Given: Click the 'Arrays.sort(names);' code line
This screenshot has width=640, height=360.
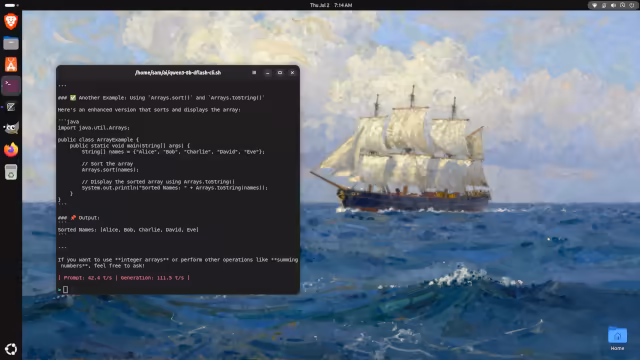Looking at the screenshot, I should click(x=110, y=170).
